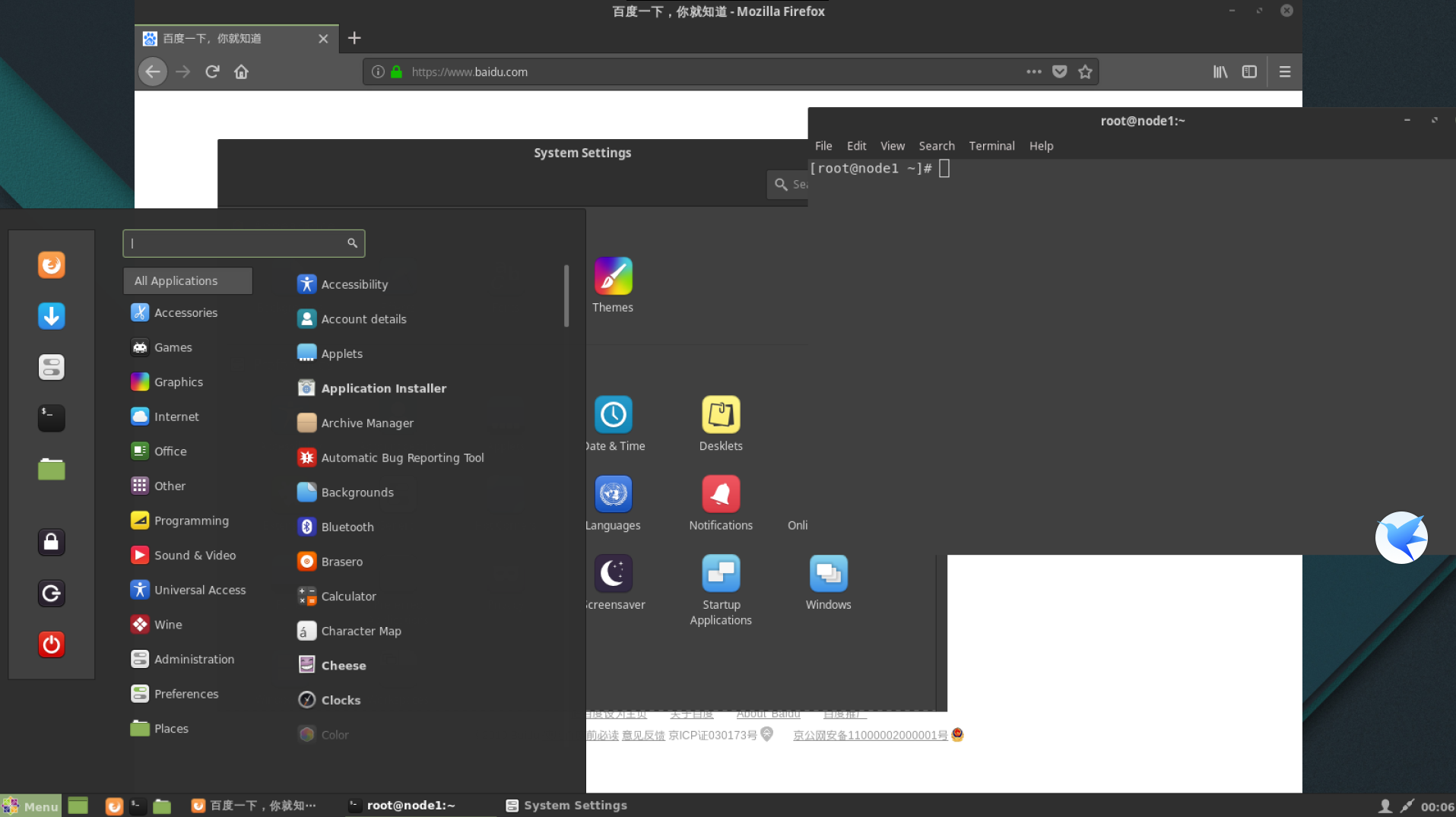The width and height of the screenshot is (1456, 817).
Task: Open the Firefox hamburger menu
Action: tap(1285, 71)
